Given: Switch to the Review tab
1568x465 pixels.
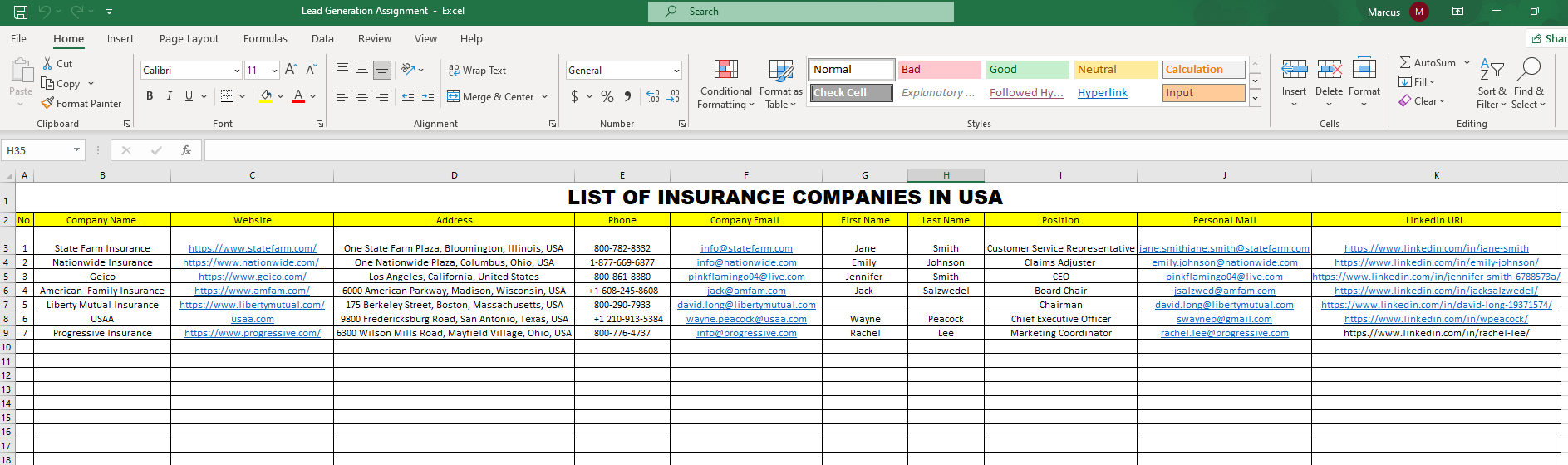Looking at the screenshot, I should [x=375, y=39].
